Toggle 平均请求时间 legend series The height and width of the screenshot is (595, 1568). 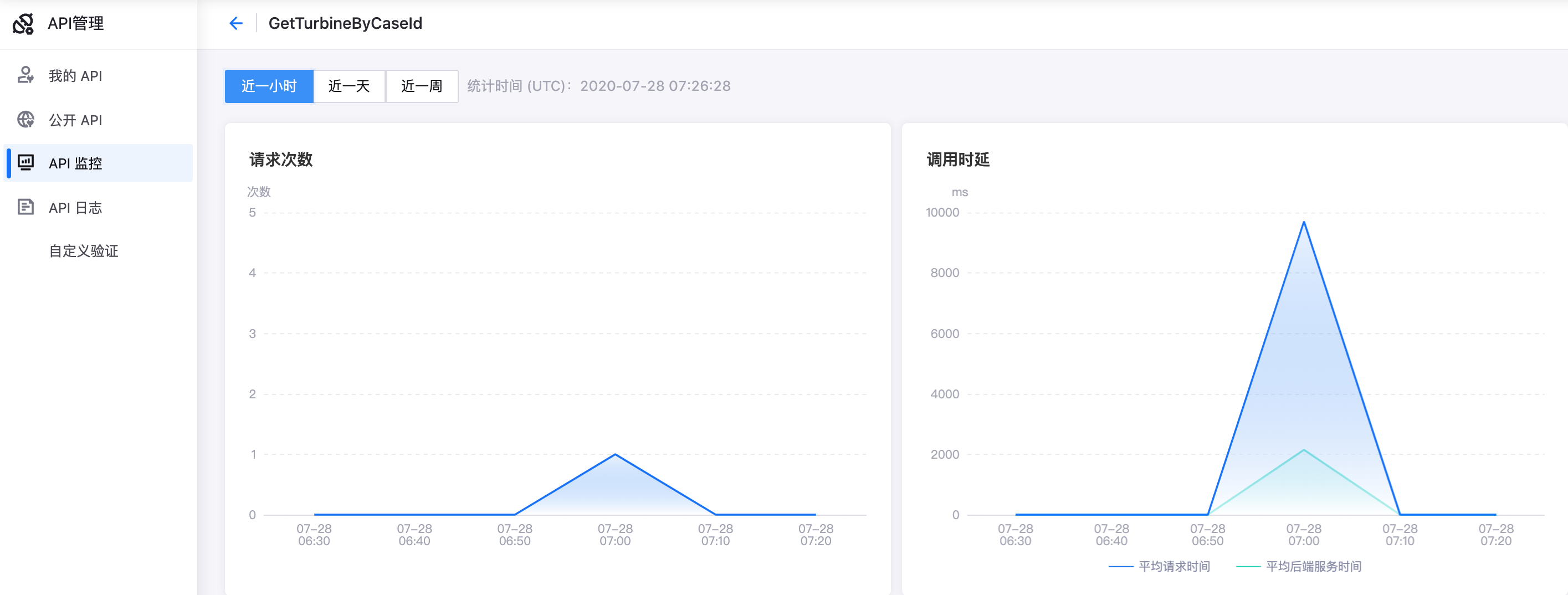pyautogui.click(x=1174, y=566)
